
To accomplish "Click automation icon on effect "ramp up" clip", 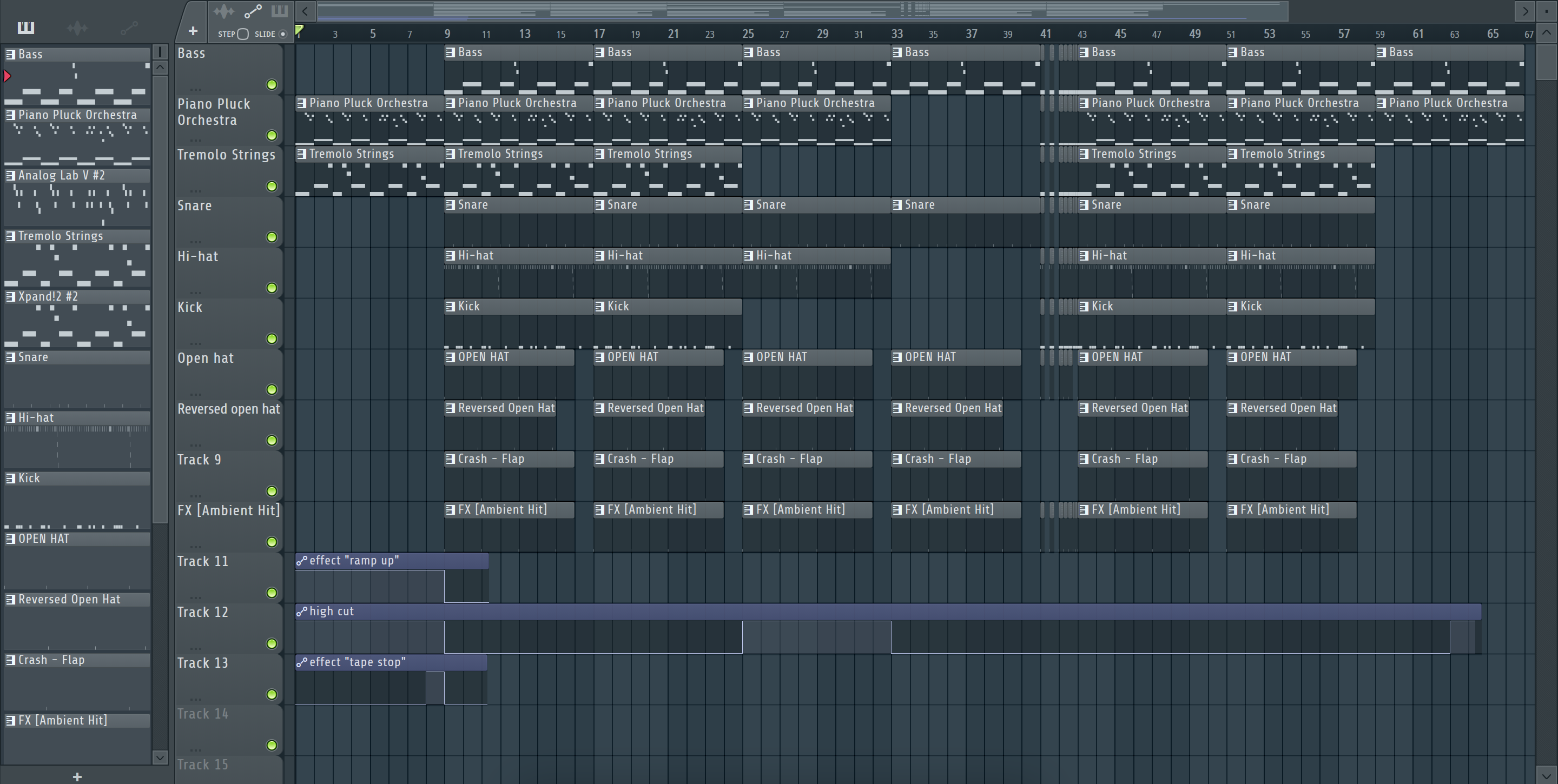I will [x=301, y=560].
